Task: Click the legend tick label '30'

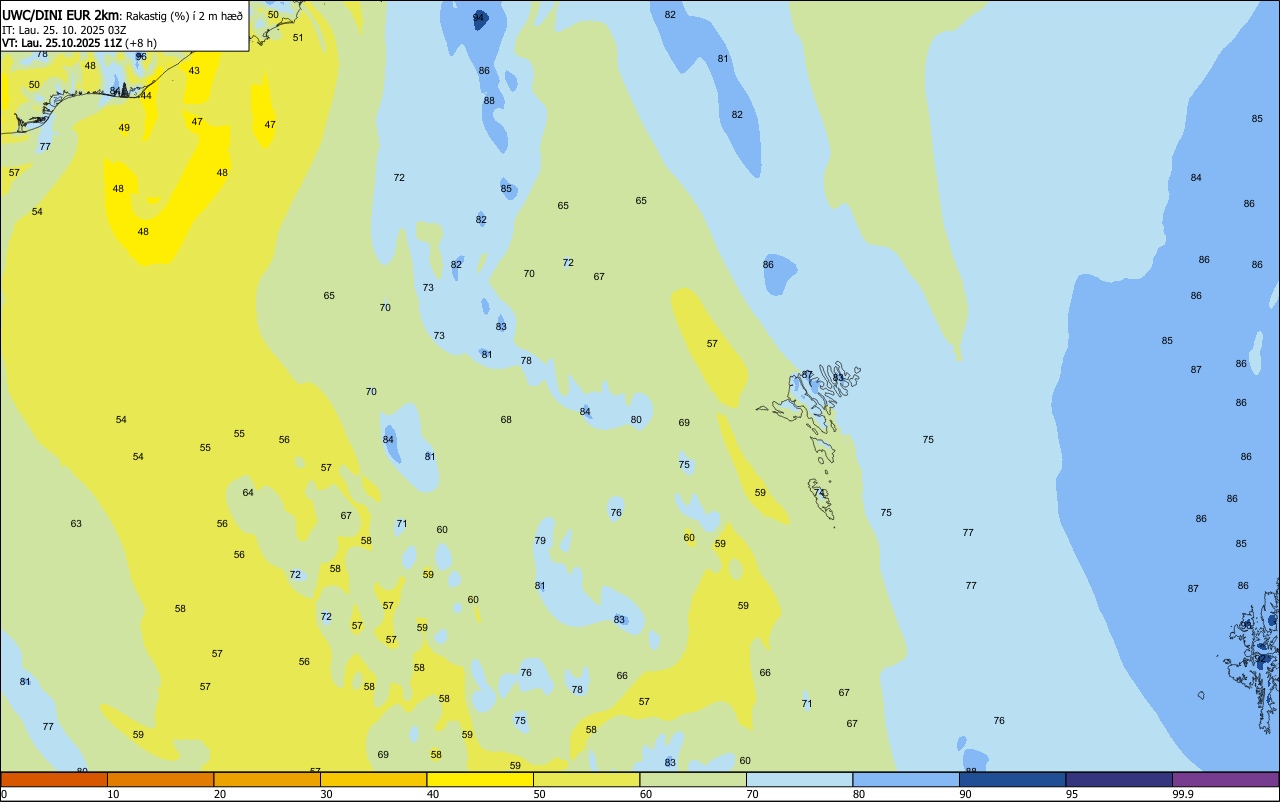Action: [326, 794]
